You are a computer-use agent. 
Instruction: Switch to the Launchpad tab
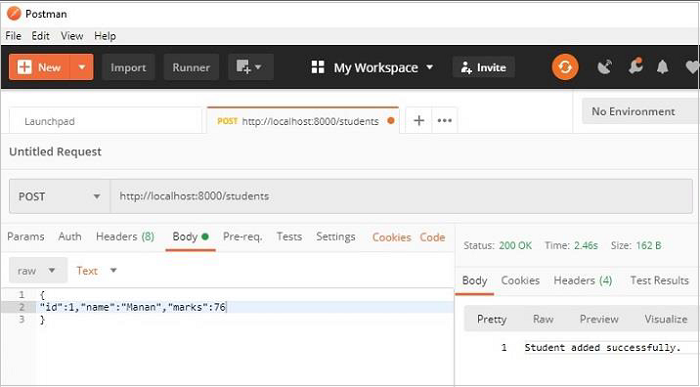tap(105, 121)
